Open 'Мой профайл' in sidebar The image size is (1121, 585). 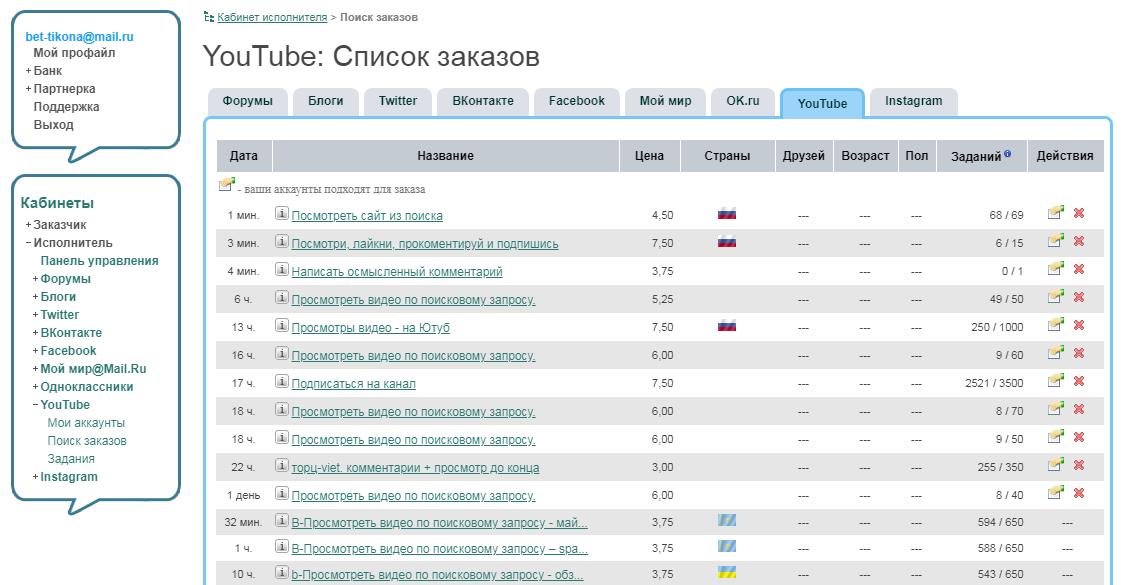(x=74, y=53)
